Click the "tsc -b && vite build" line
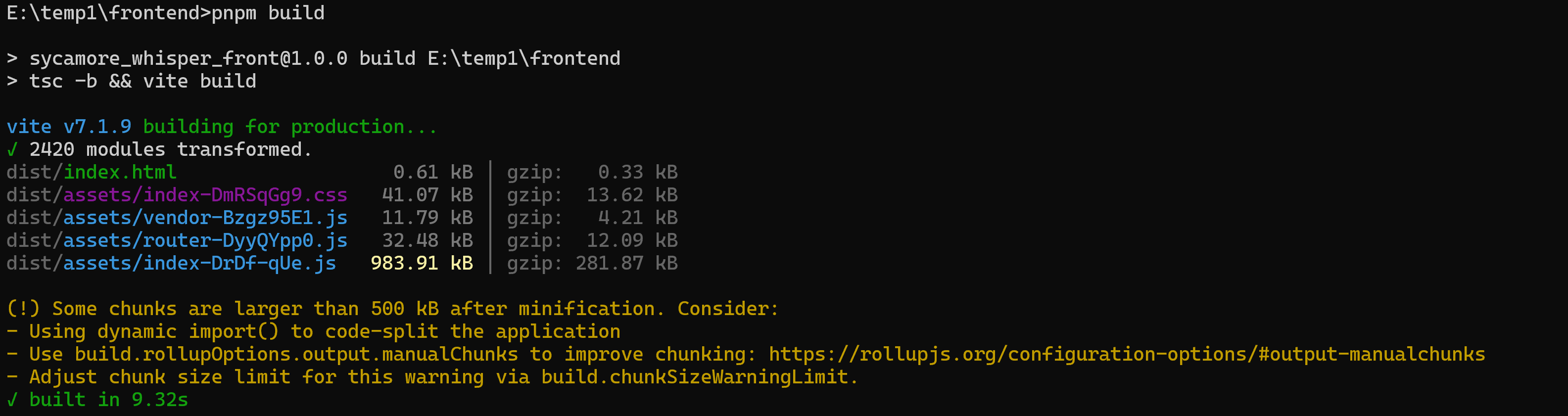Screen dimensions: 1568x416 click(x=143, y=82)
